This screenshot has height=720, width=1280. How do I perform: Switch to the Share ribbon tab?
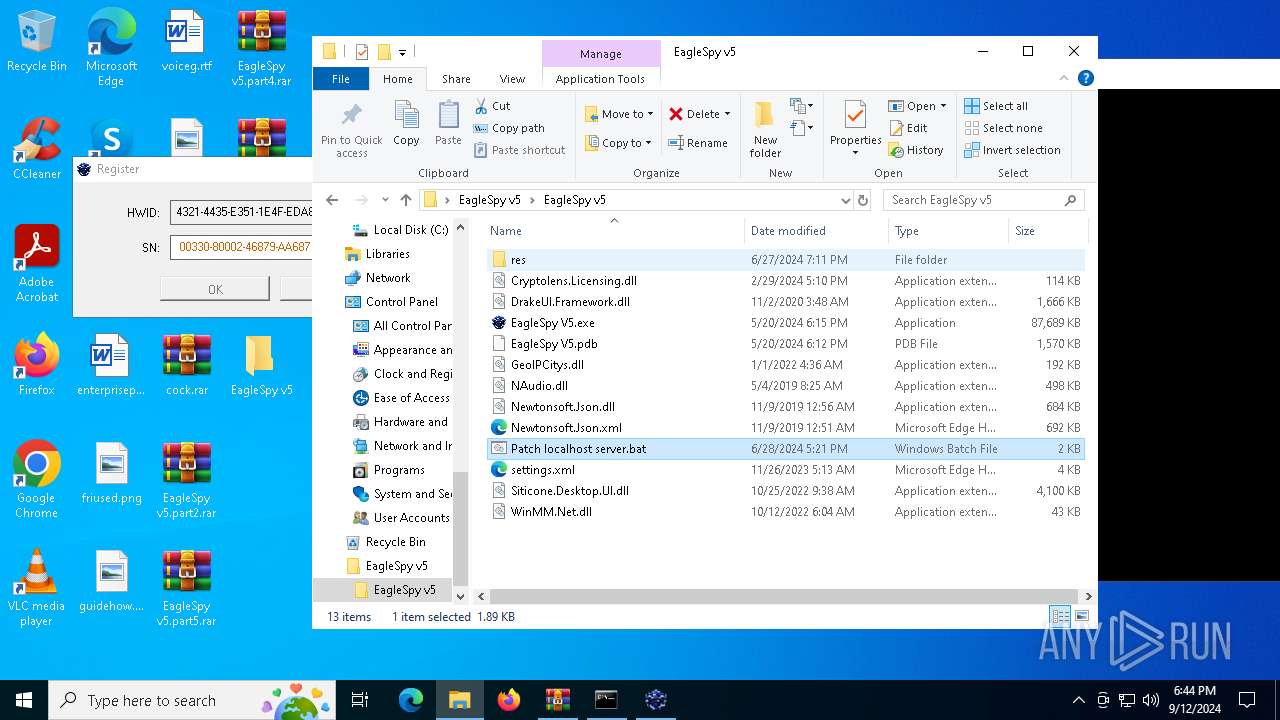click(x=456, y=79)
